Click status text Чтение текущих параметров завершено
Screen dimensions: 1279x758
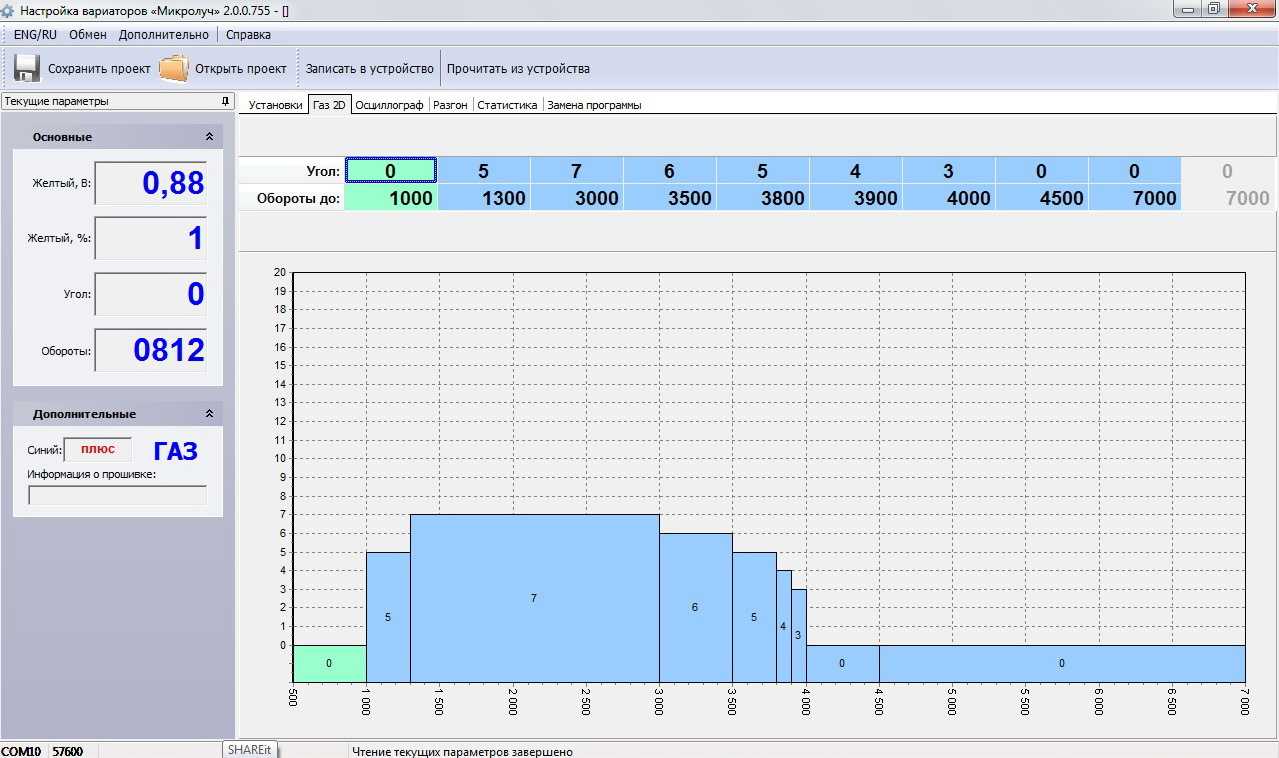(462, 751)
